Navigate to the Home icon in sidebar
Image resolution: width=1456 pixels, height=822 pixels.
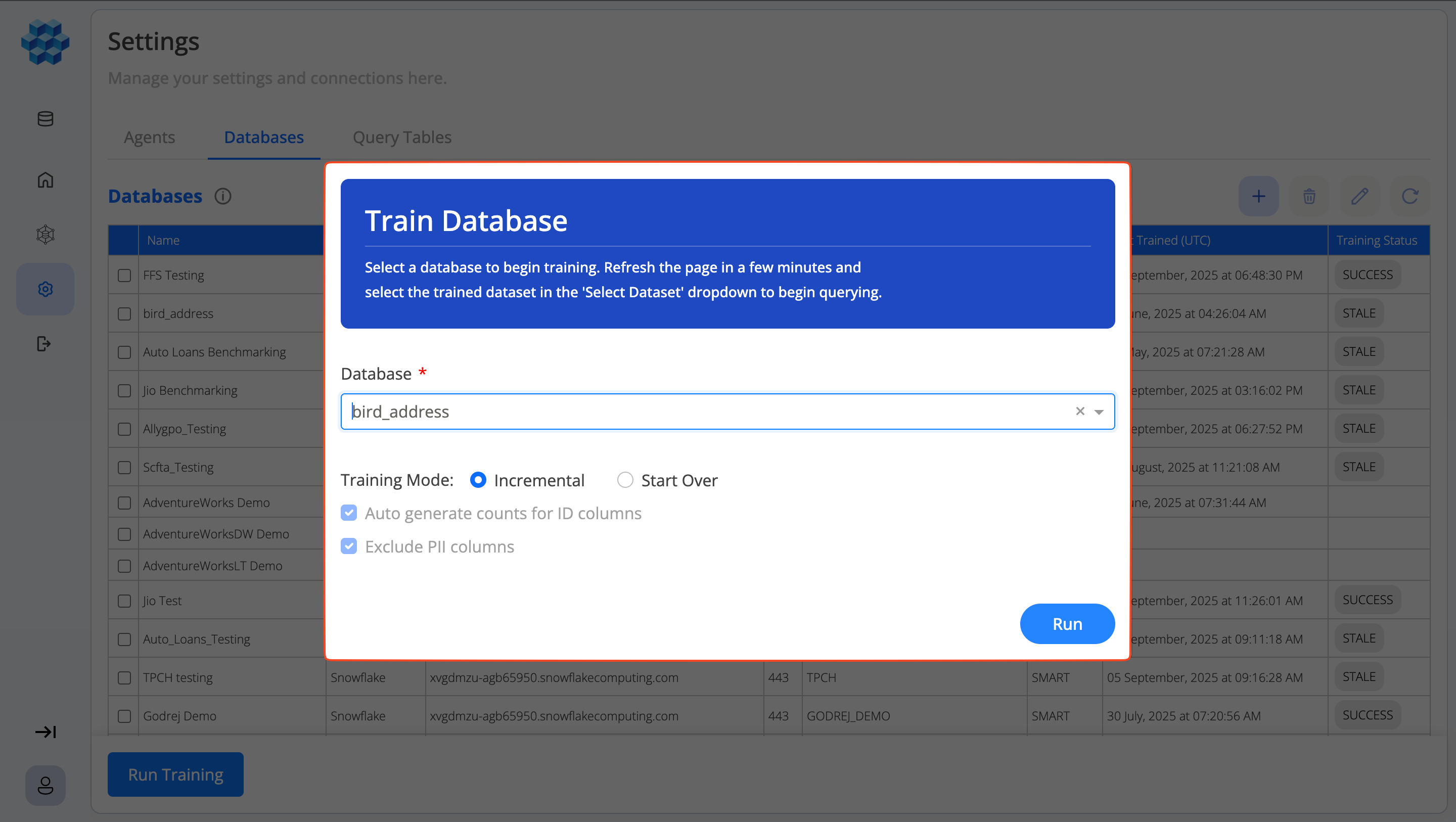(x=44, y=179)
